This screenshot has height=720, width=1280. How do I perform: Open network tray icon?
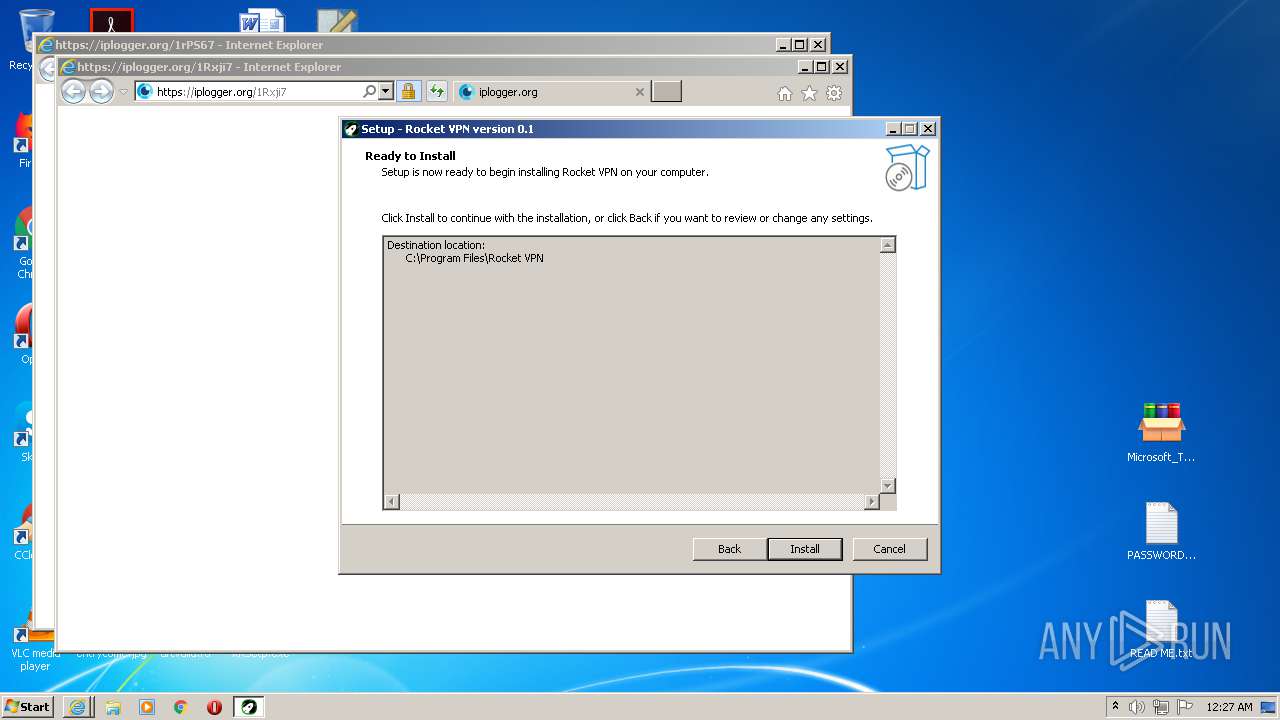(x=1161, y=707)
